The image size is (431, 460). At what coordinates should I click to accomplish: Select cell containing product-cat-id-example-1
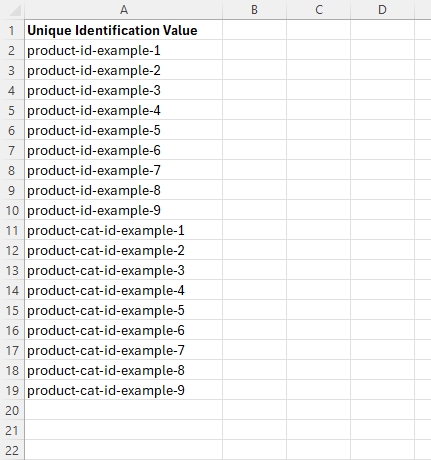(124, 230)
